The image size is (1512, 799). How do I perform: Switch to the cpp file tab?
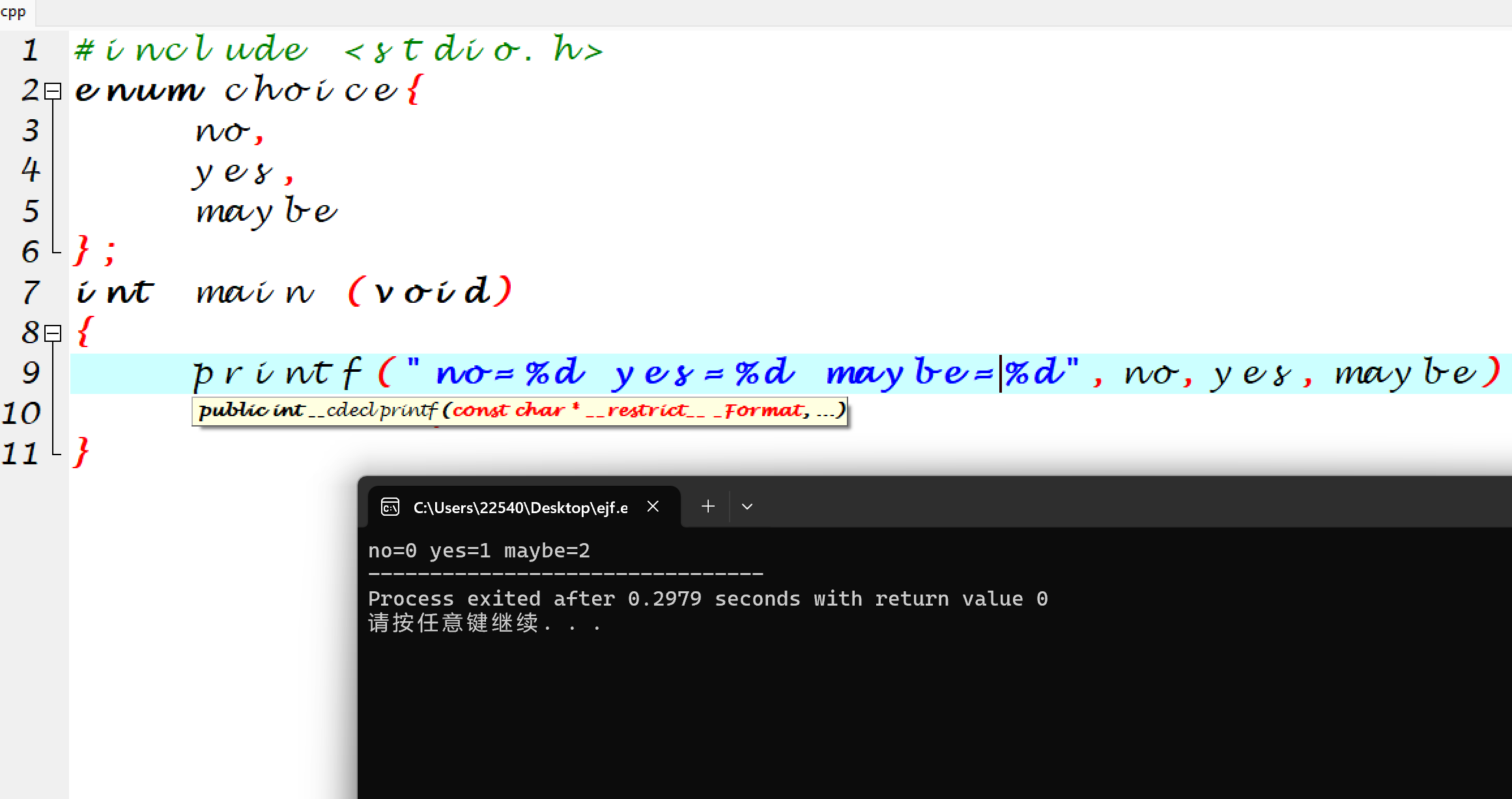tap(13, 12)
